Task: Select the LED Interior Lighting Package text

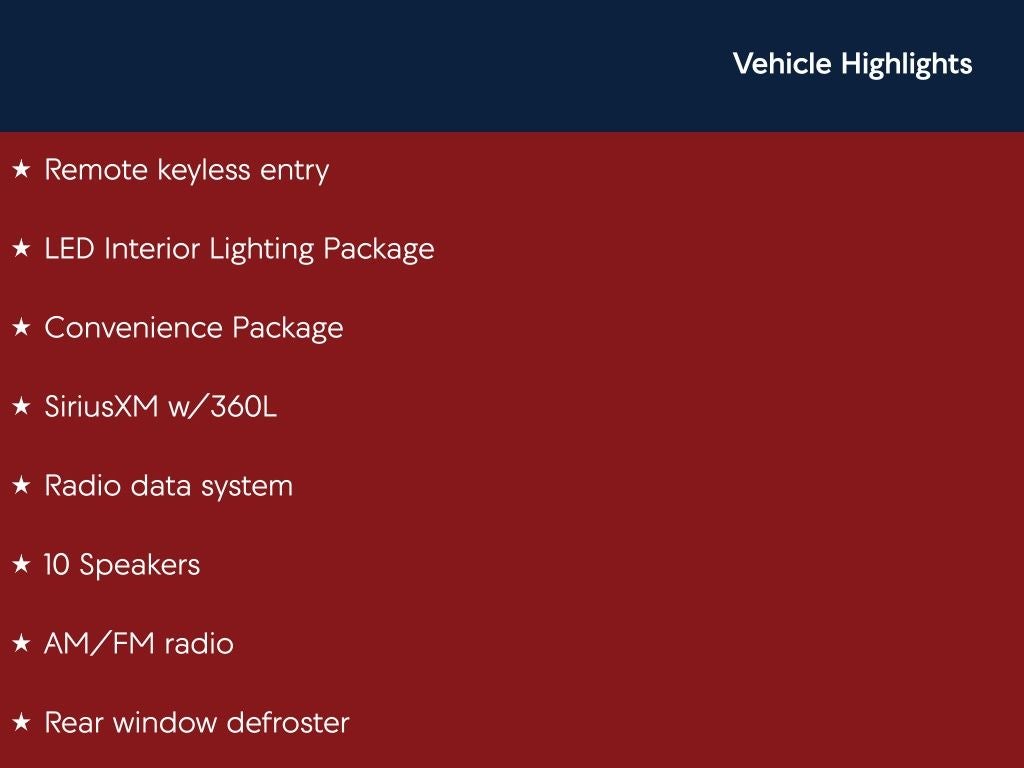Action: pos(239,250)
